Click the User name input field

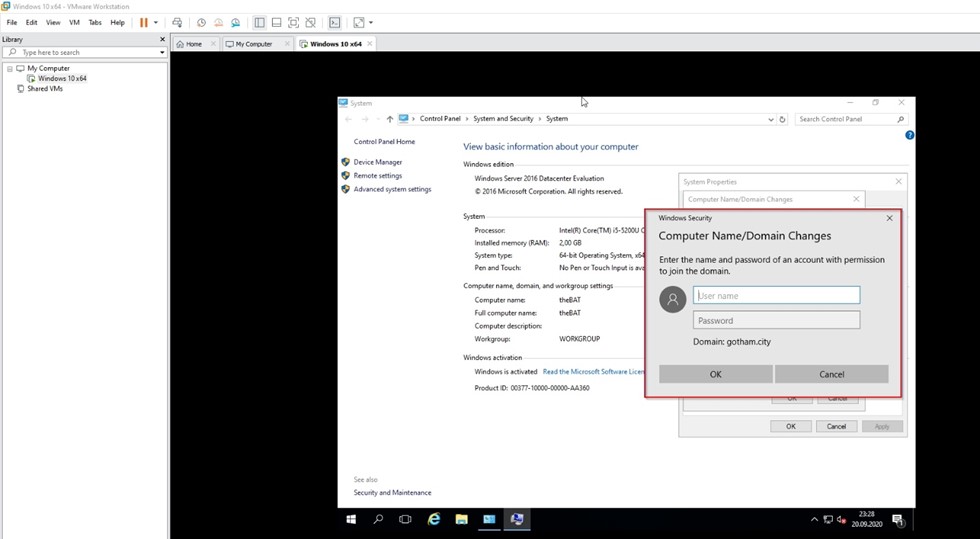click(x=776, y=296)
